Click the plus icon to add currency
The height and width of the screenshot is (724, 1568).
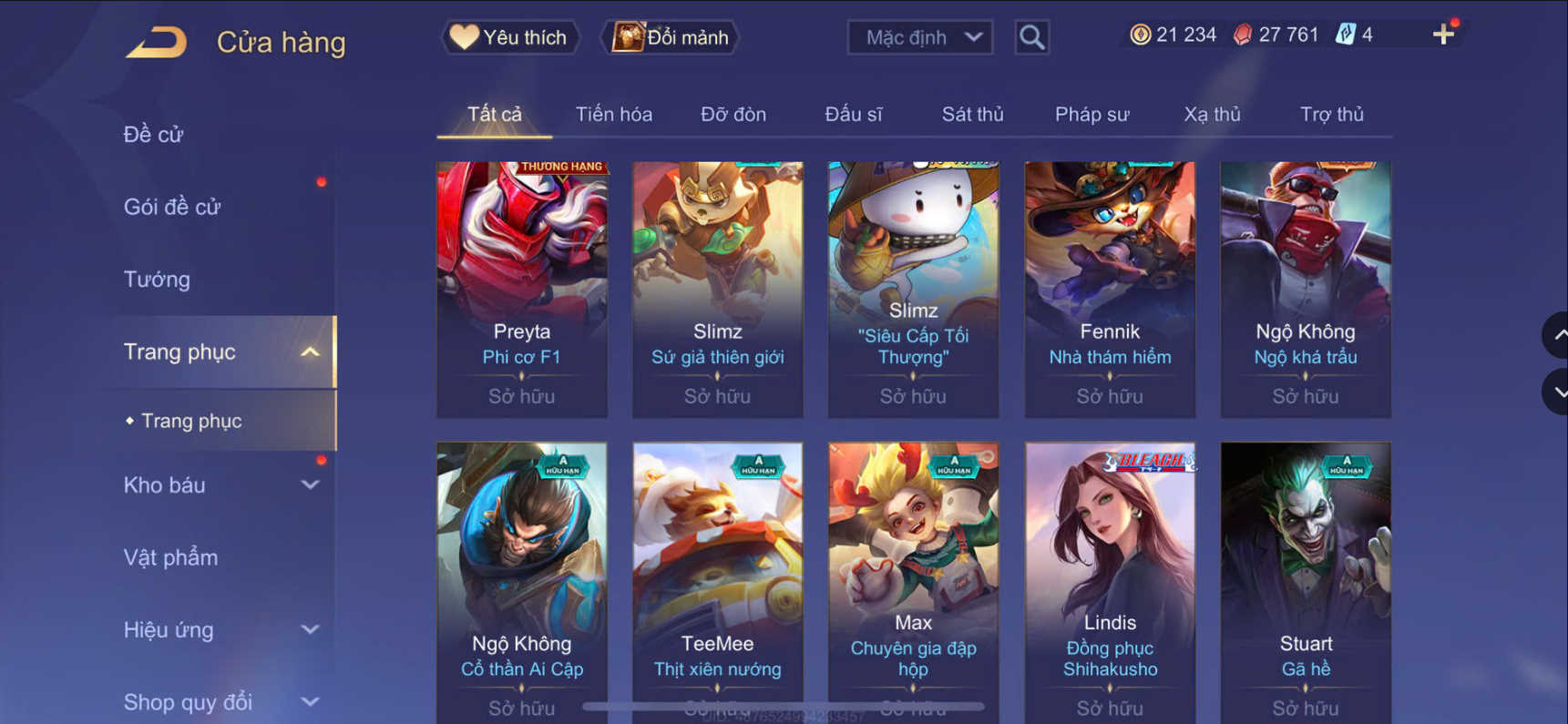(x=1443, y=35)
